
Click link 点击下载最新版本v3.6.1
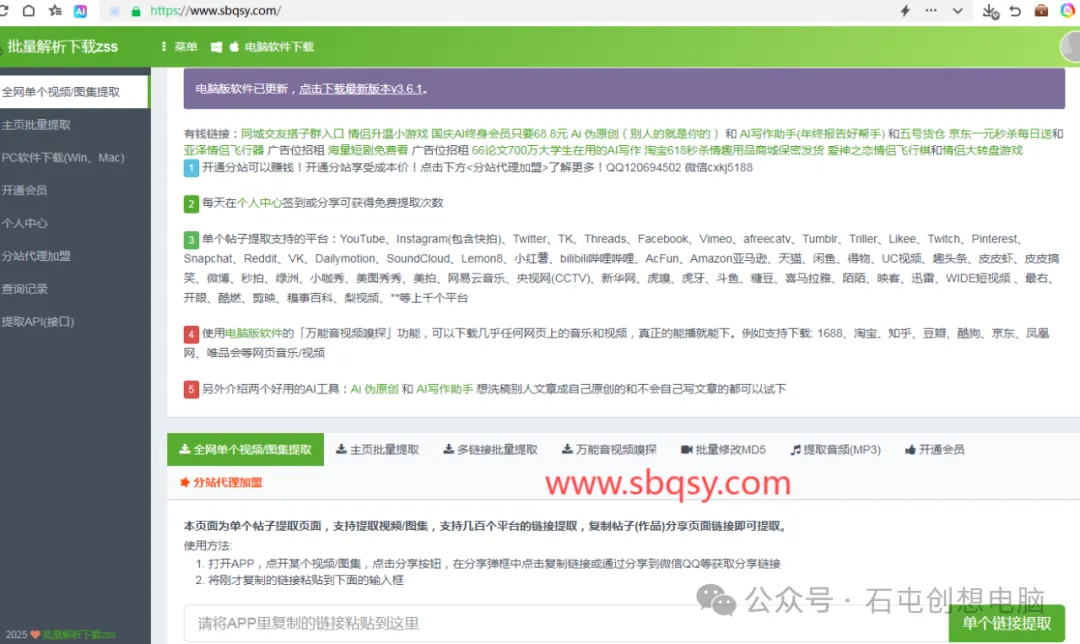coord(360,89)
